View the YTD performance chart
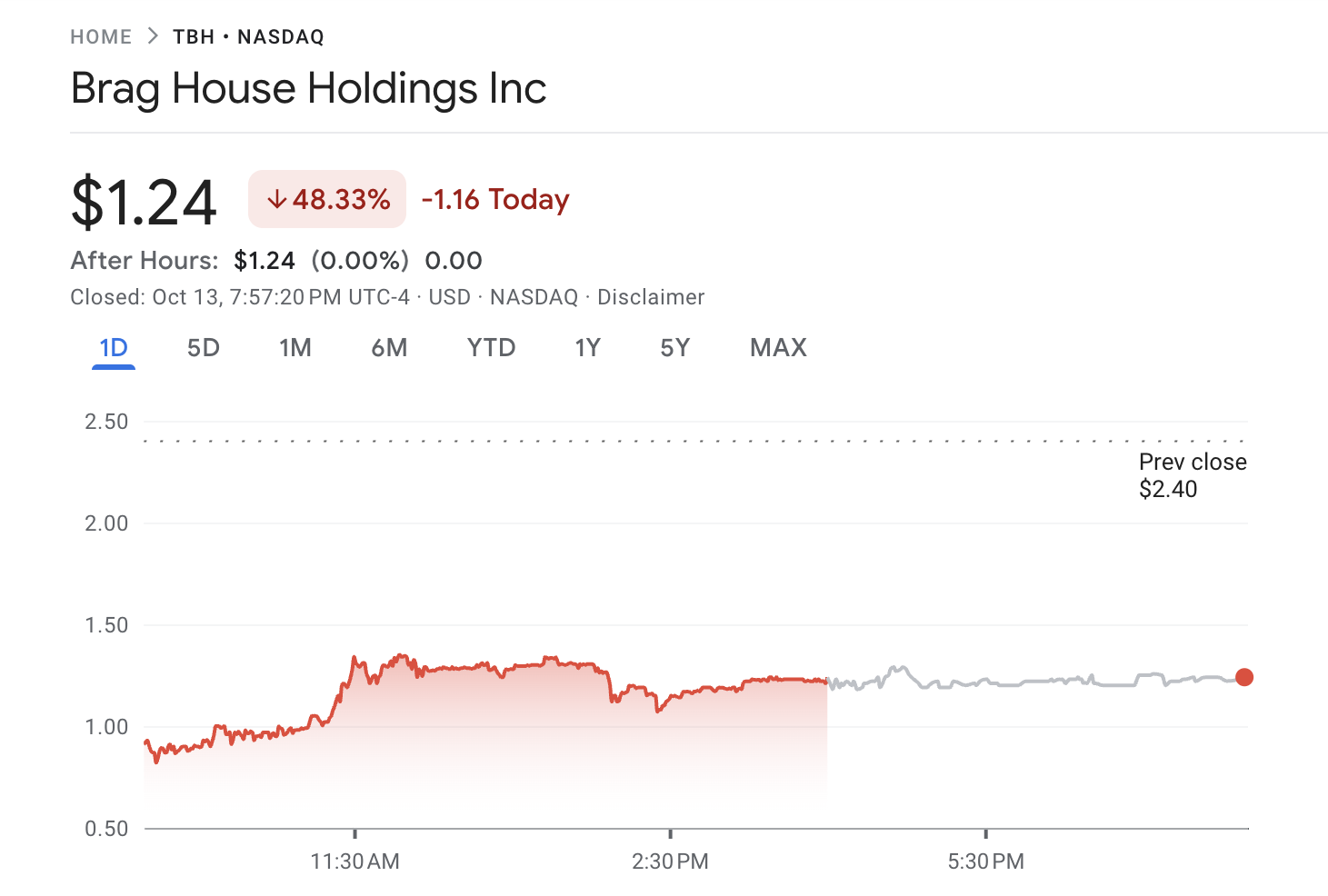Image resolution: width=1328 pixels, height=896 pixels. tap(491, 348)
